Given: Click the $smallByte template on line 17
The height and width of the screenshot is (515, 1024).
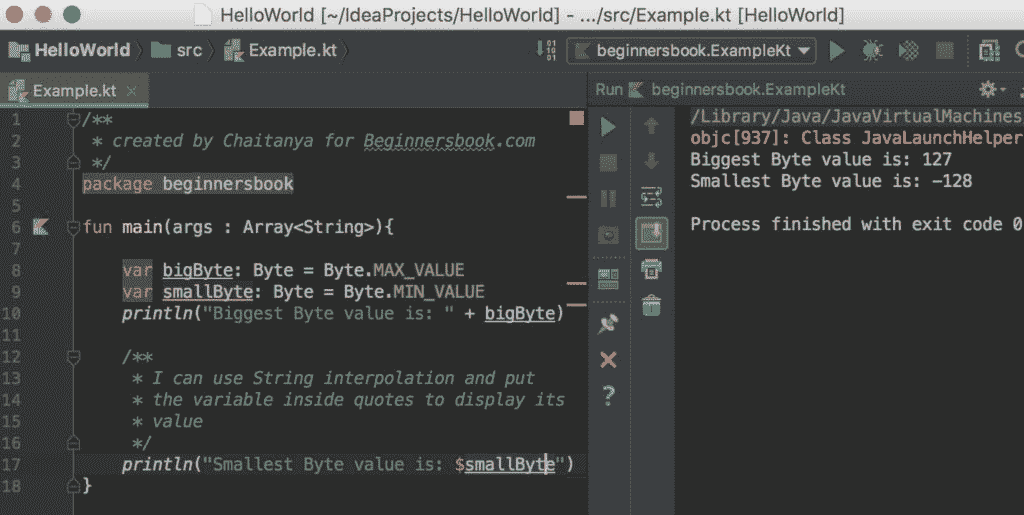Looking at the screenshot, I should click(x=505, y=465).
